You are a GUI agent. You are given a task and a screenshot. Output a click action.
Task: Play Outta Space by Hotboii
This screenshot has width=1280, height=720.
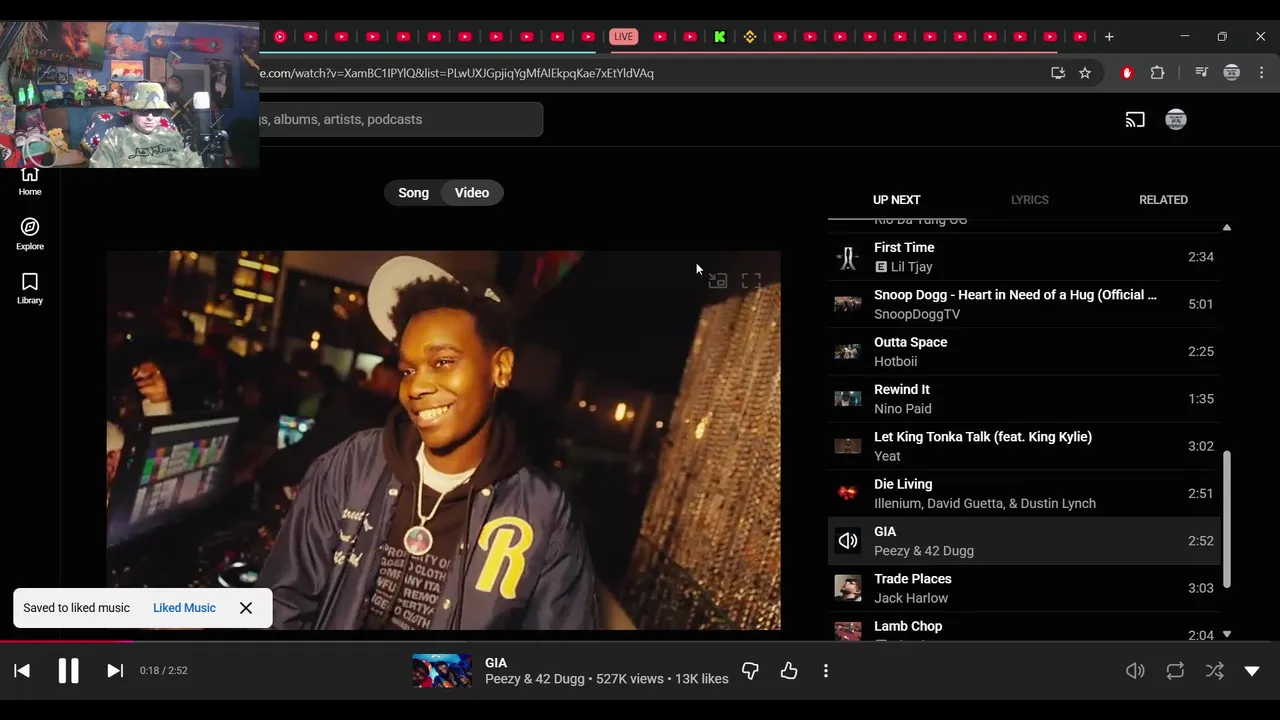[1024, 351]
